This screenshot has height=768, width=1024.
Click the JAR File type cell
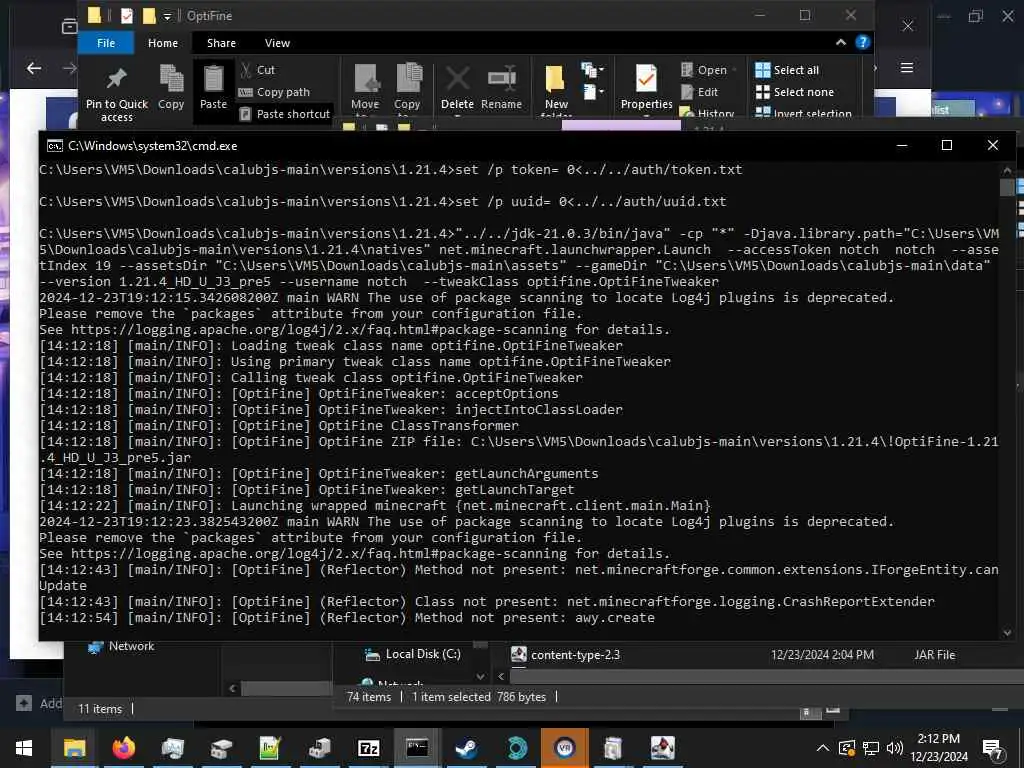(935, 654)
